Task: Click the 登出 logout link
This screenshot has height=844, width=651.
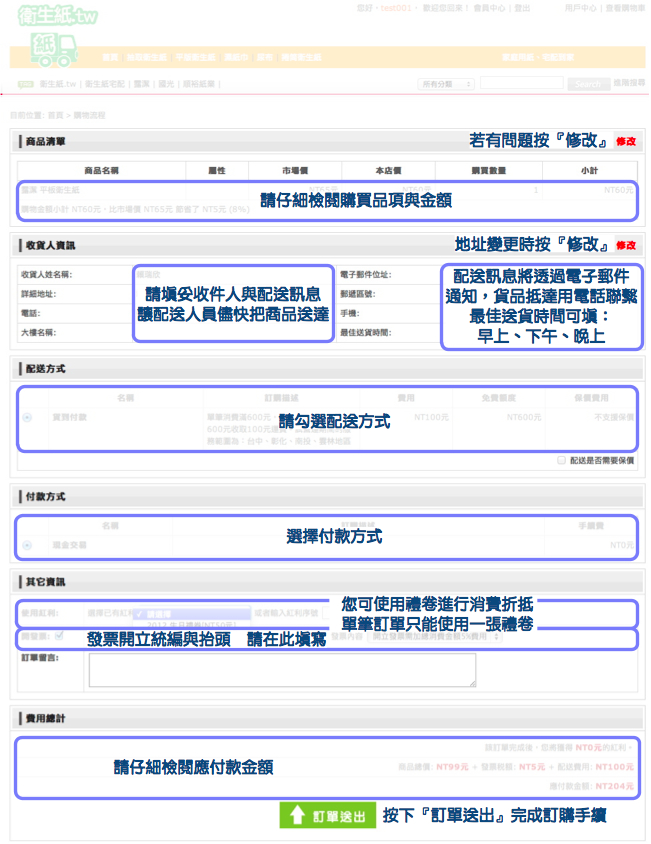Action: click(x=522, y=8)
